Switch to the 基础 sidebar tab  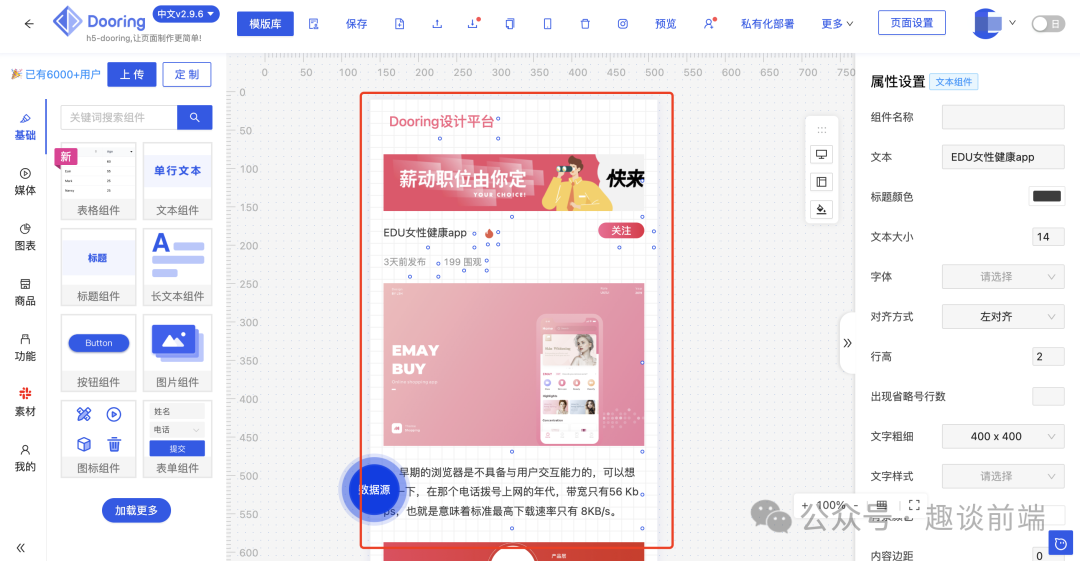tap(25, 127)
